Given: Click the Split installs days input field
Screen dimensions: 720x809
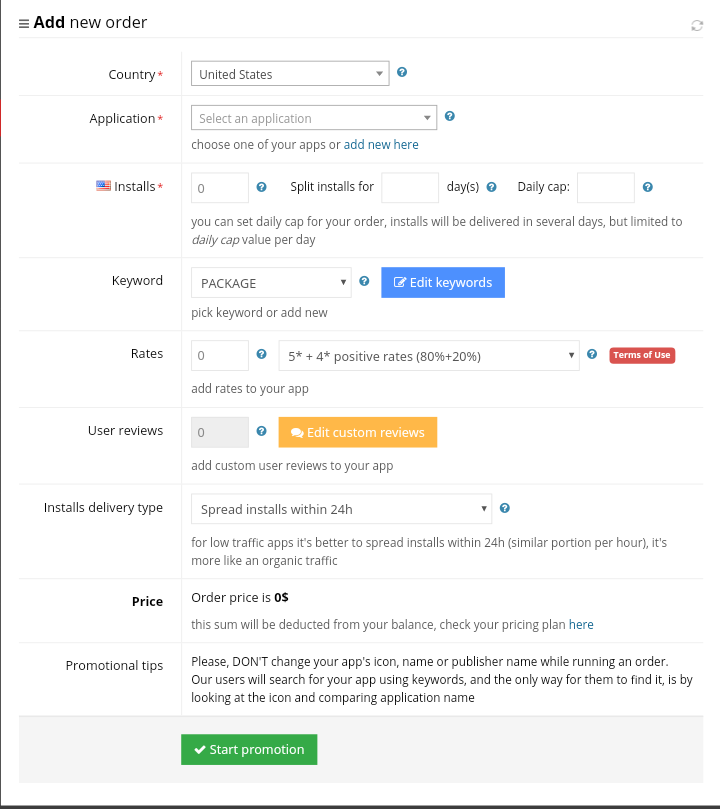Looking at the screenshot, I should tap(410, 187).
